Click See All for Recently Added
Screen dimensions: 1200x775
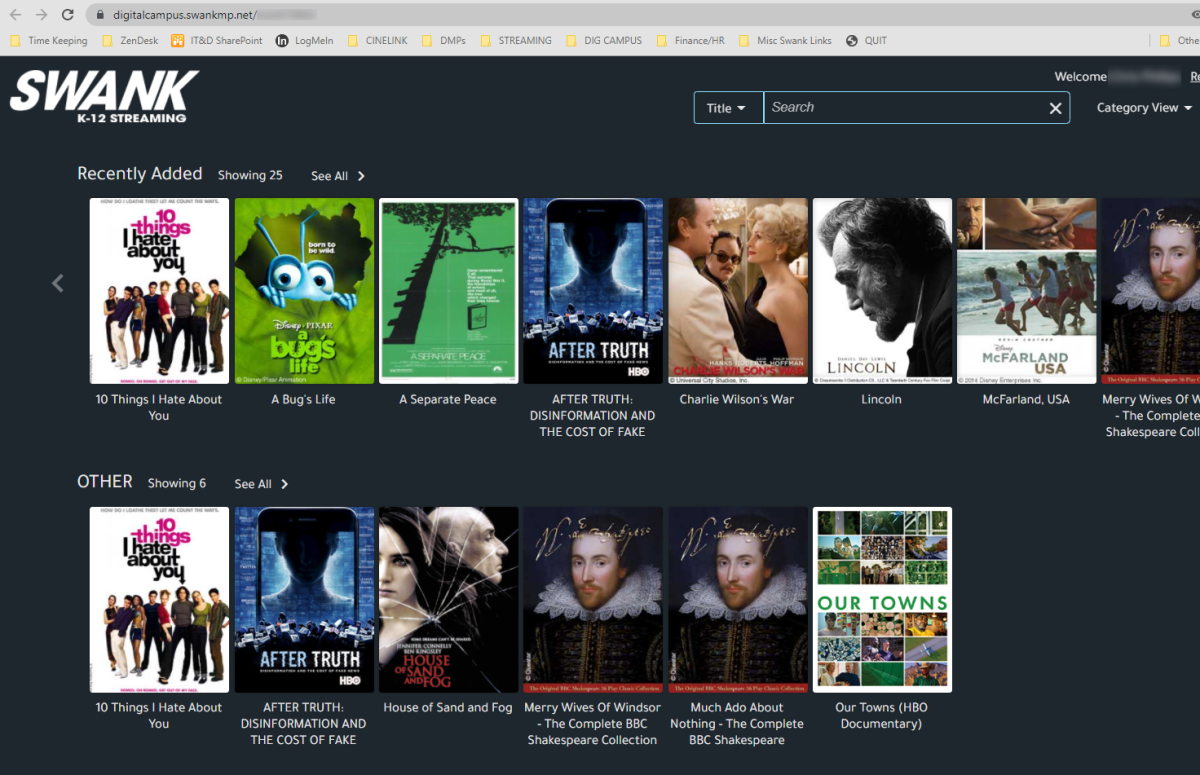338,176
